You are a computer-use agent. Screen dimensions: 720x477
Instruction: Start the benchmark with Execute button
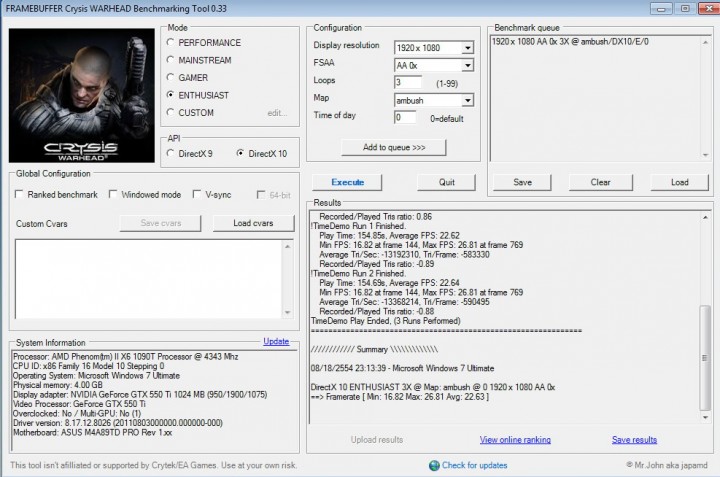click(x=347, y=182)
